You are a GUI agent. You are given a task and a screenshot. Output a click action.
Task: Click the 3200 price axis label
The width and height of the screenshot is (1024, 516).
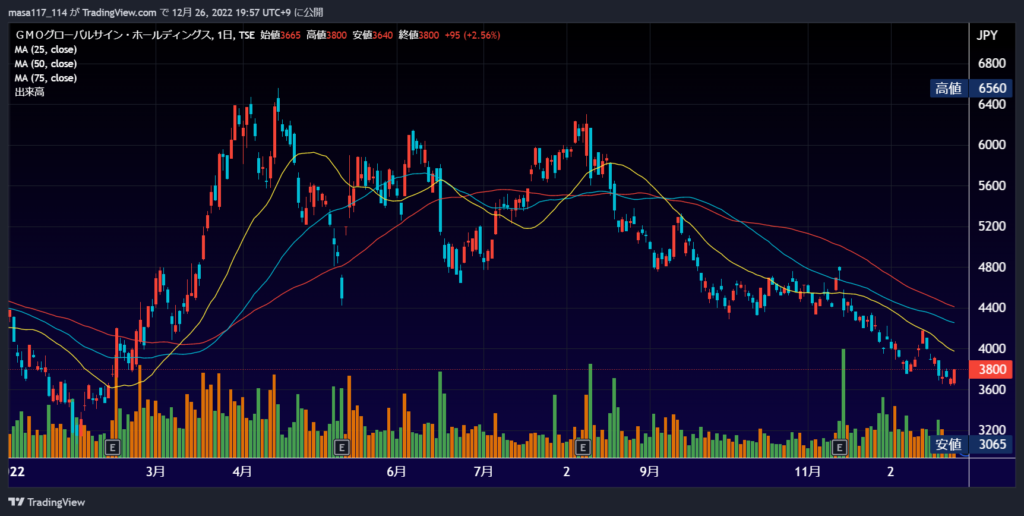point(991,430)
